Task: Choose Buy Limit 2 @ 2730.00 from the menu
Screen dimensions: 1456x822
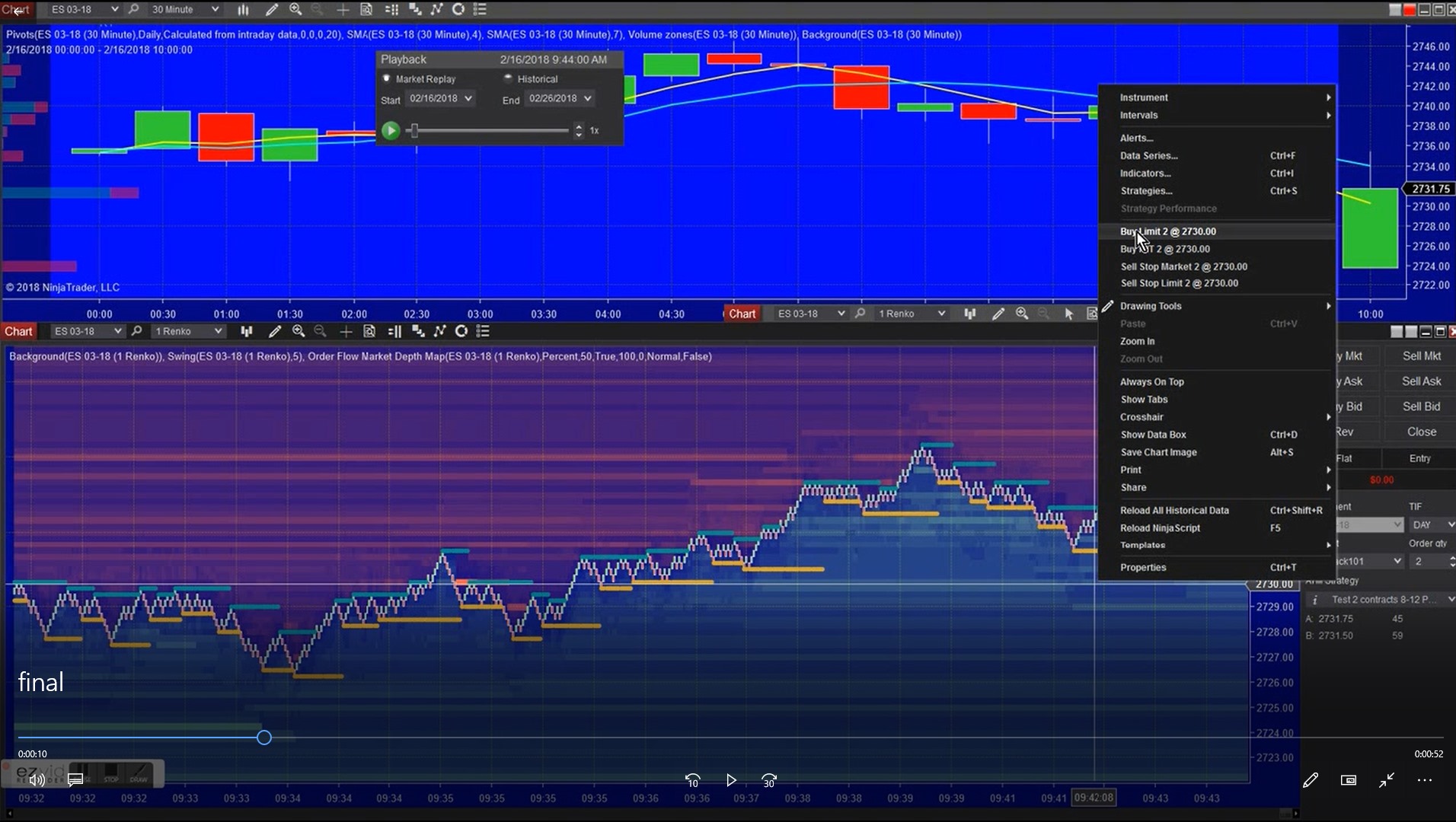Action: 1216,231
